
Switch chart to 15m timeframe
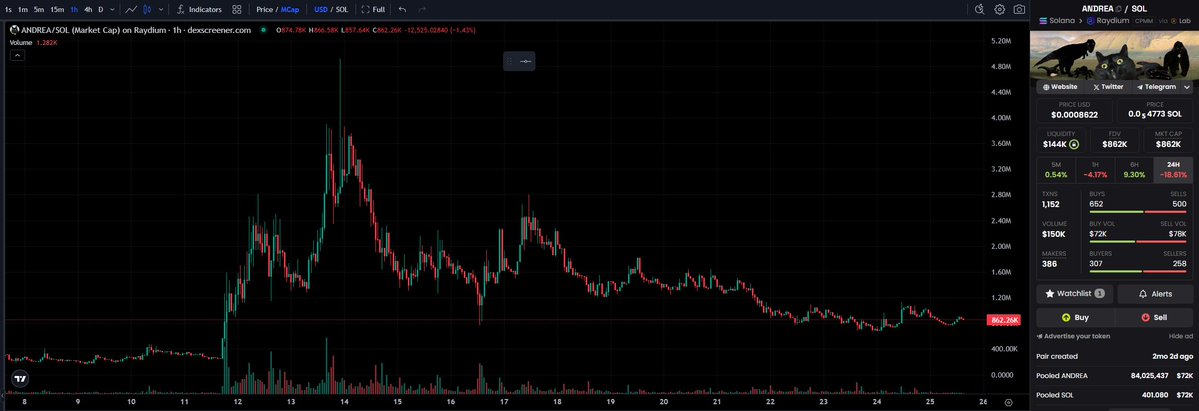click(57, 9)
